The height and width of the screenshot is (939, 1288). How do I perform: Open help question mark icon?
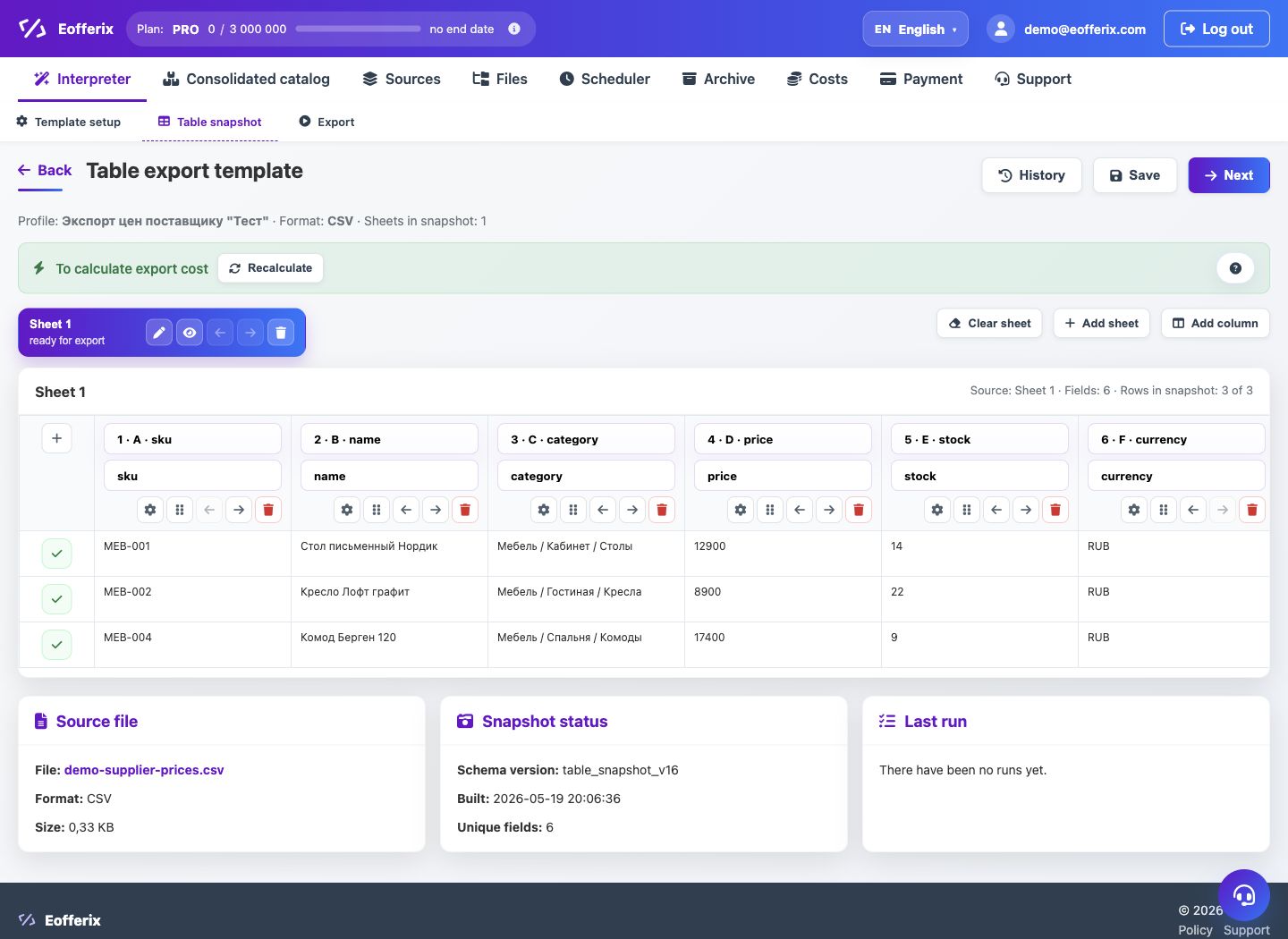[x=1235, y=268]
